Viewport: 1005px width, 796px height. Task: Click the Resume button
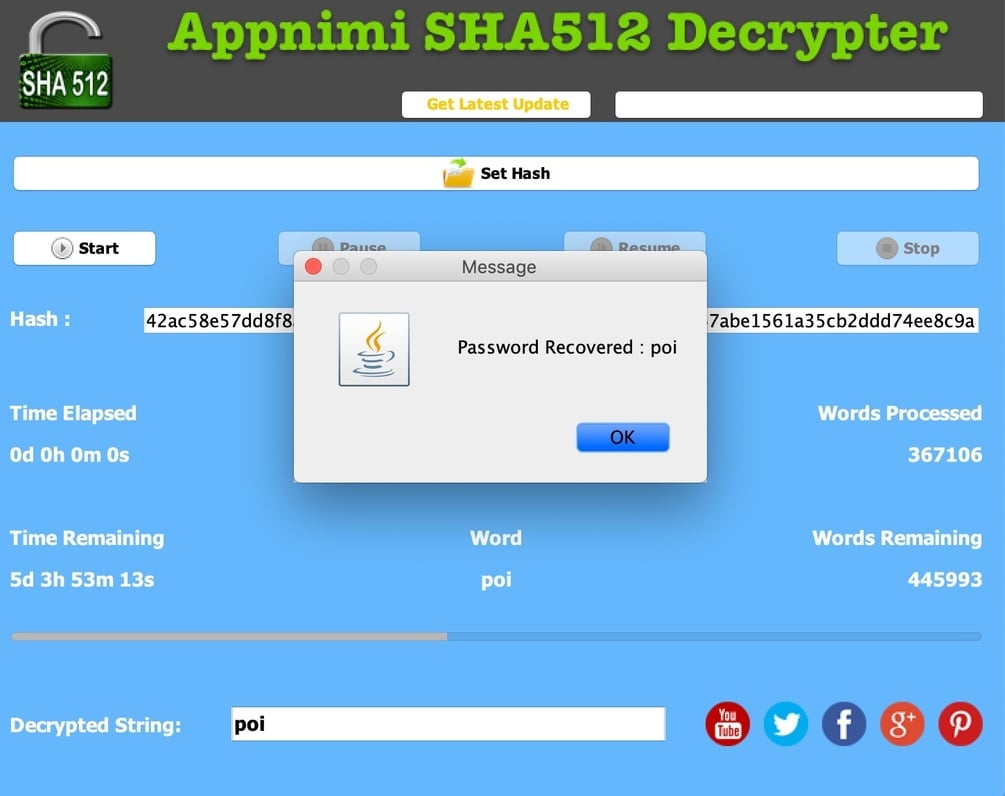pyautogui.click(x=635, y=242)
